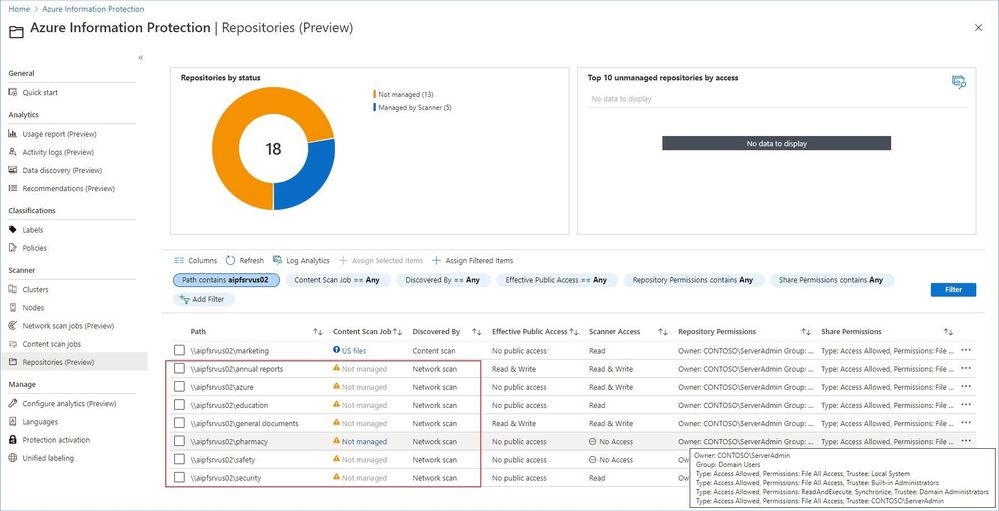Open Data discovery (Preview) menu item
The width and height of the screenshot is (999, 511).
62,170
